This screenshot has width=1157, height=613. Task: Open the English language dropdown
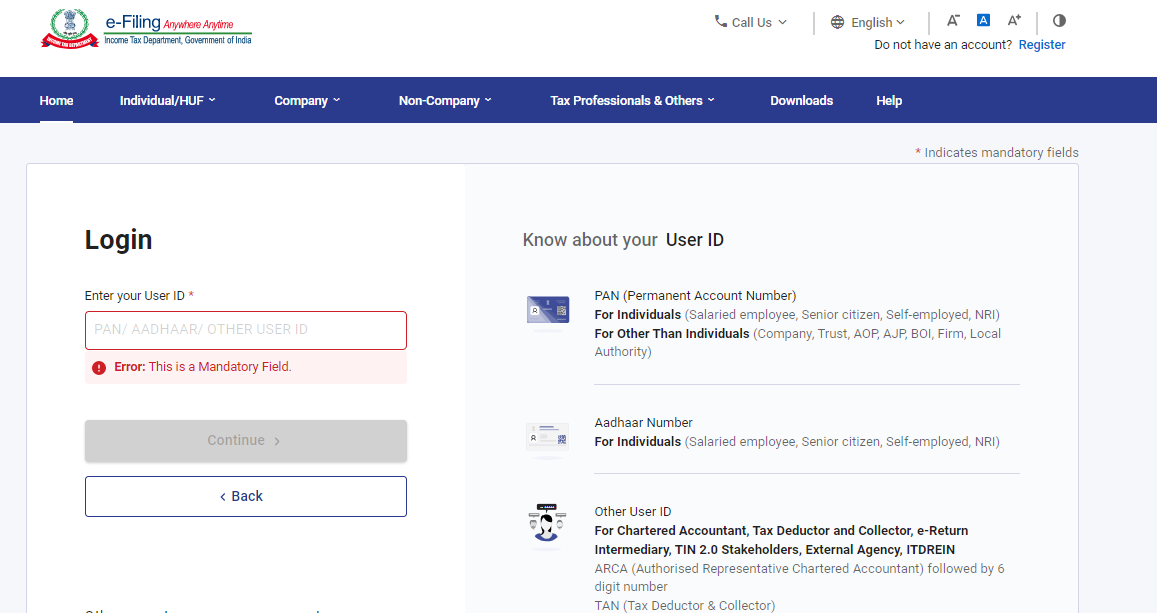coord(868,22)
